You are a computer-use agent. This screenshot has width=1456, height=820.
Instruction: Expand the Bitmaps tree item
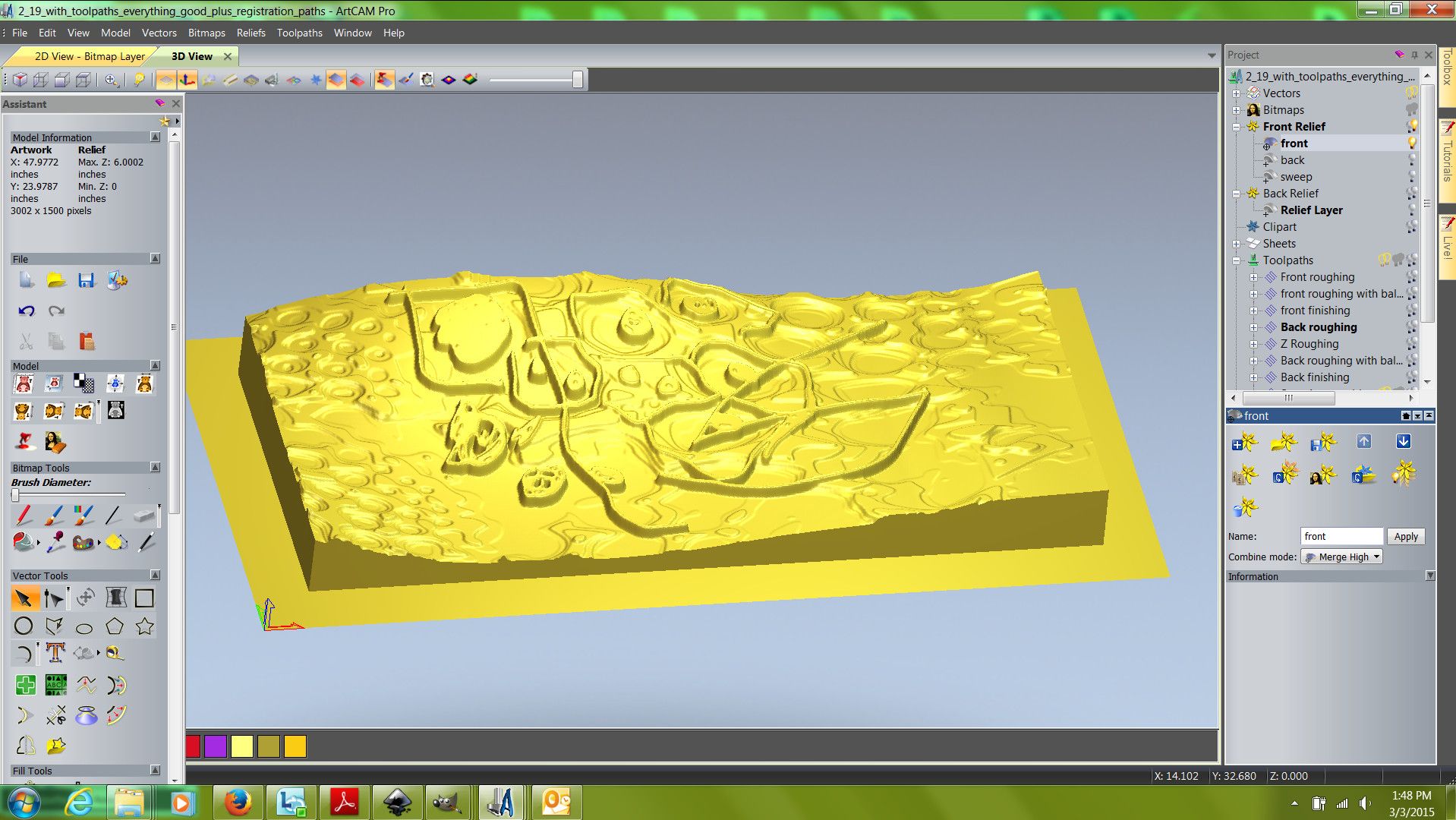point(1236,109)
